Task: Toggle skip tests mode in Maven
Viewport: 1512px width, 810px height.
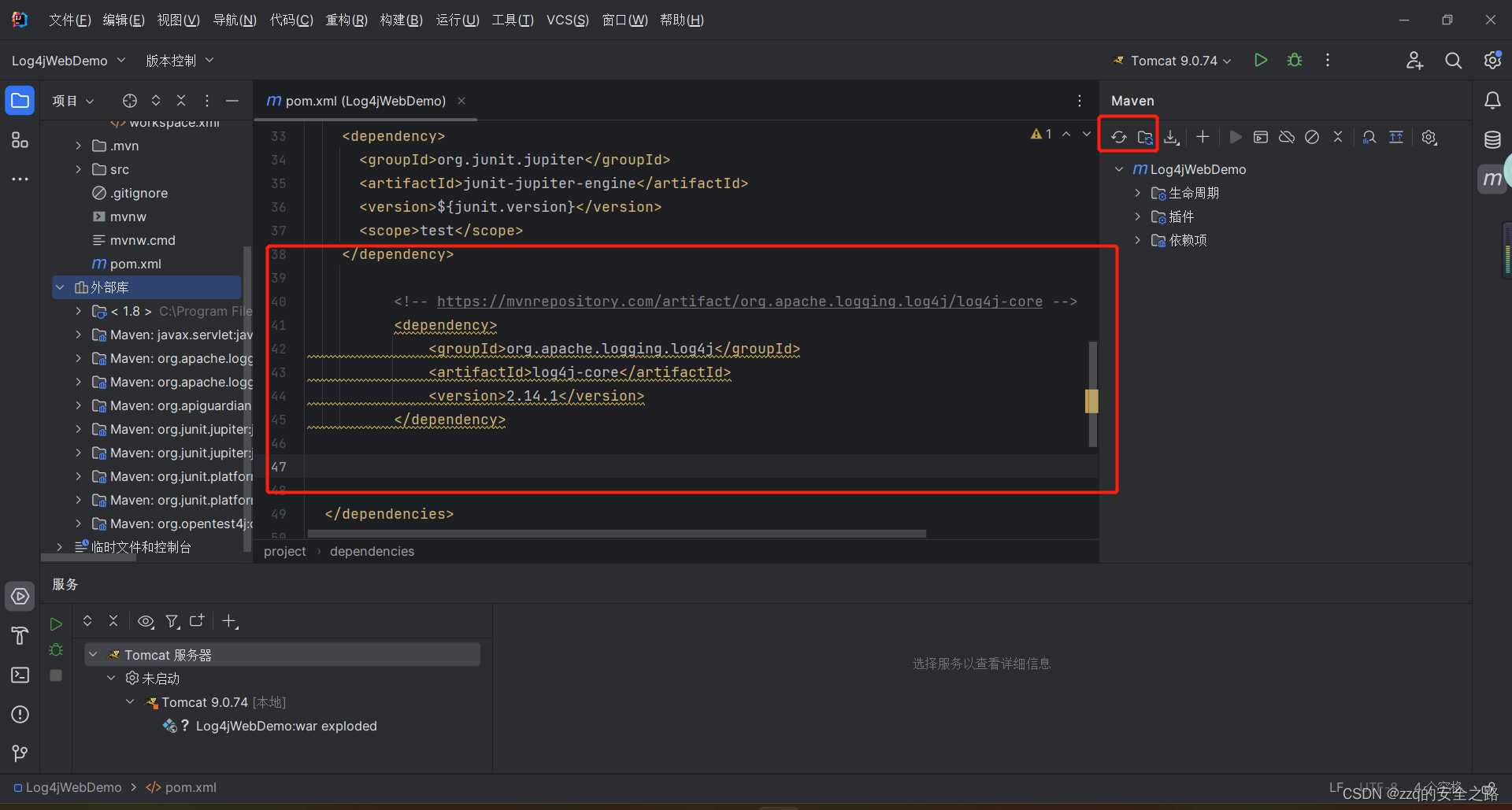Action: [1312, 137]
